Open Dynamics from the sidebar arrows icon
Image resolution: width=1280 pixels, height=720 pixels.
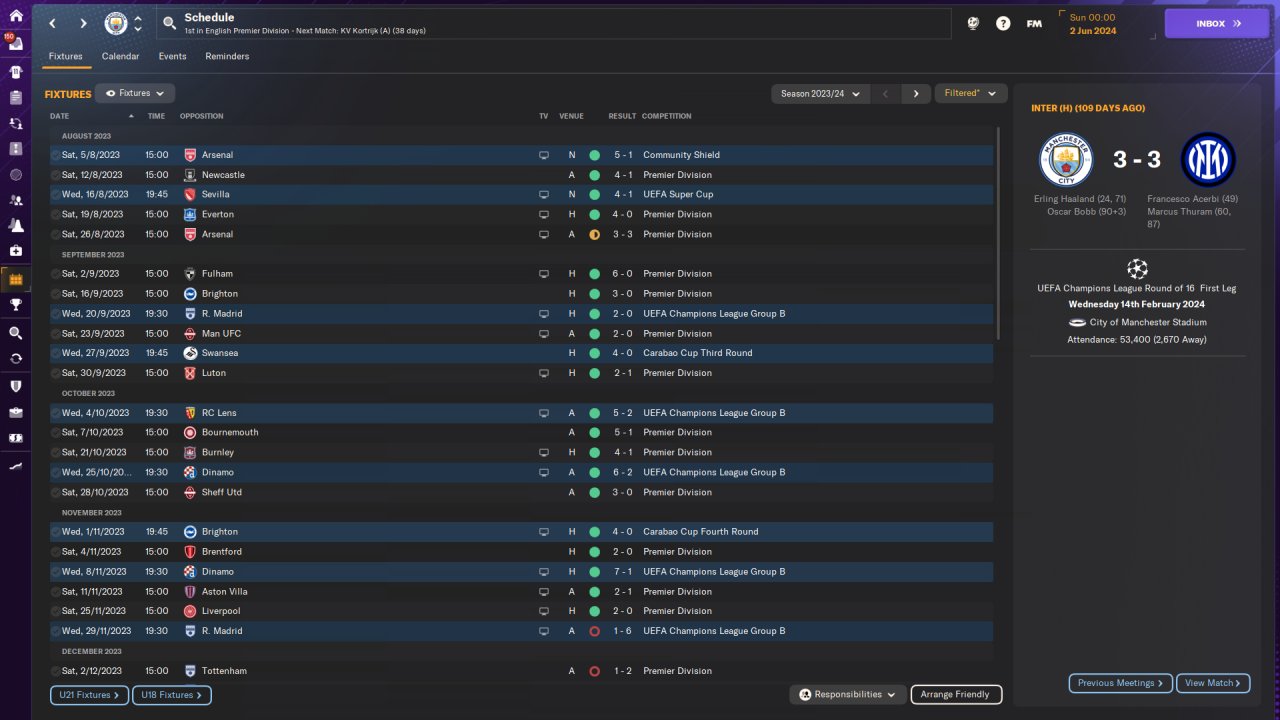tap(15, 123)
